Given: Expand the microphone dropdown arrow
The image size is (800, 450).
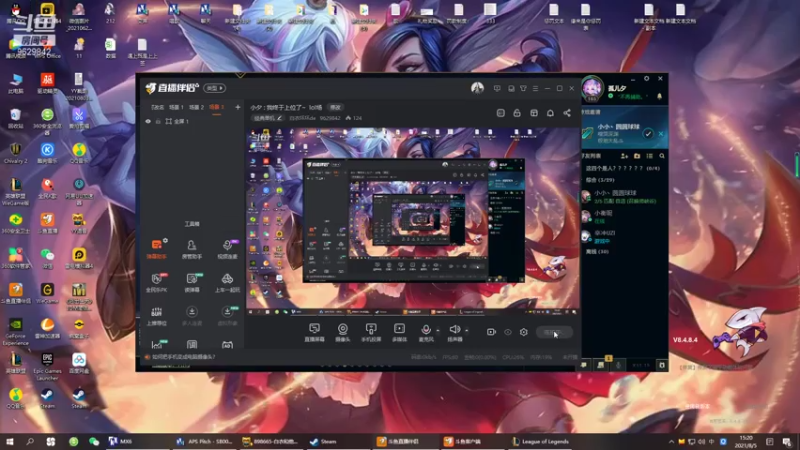Looking at the screenshot, I should [438, 331].
